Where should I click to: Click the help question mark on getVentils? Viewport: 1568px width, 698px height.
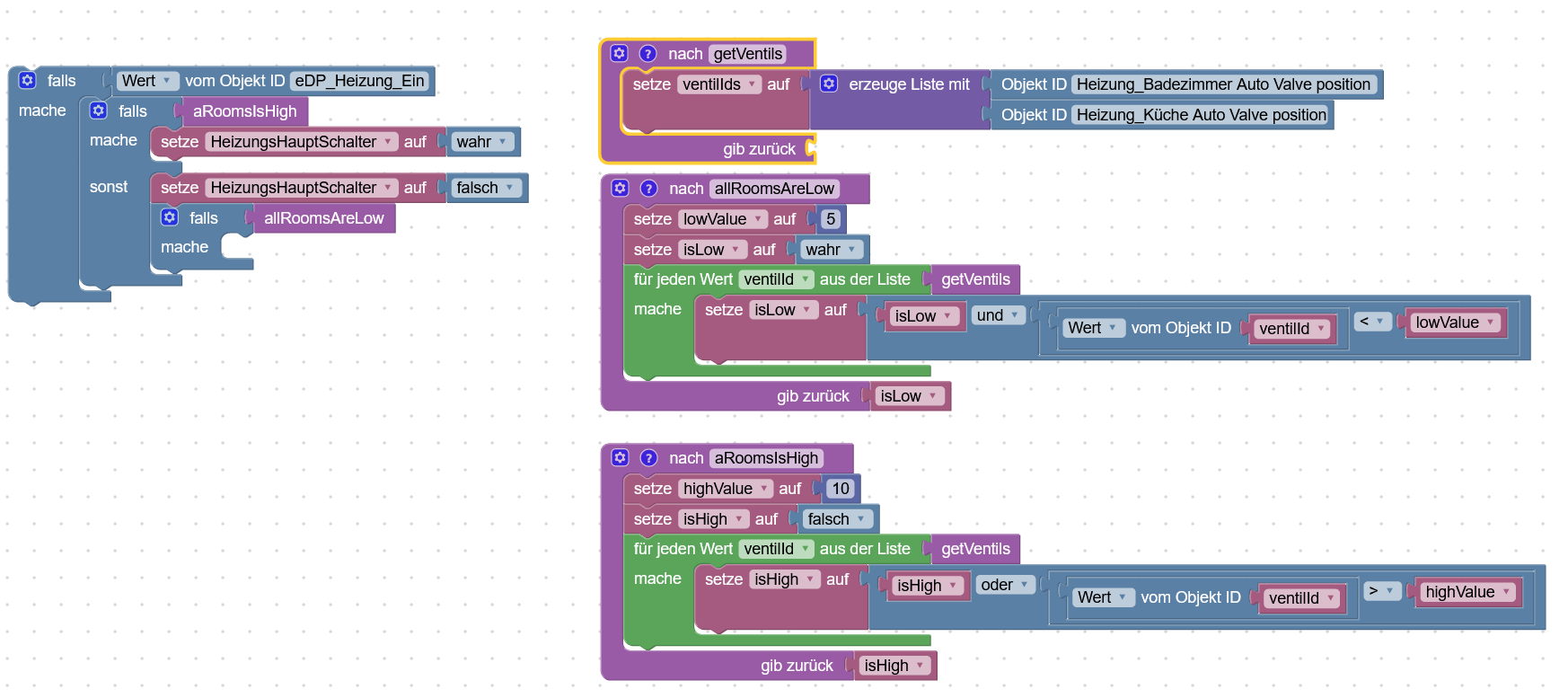tap(648, 53)
